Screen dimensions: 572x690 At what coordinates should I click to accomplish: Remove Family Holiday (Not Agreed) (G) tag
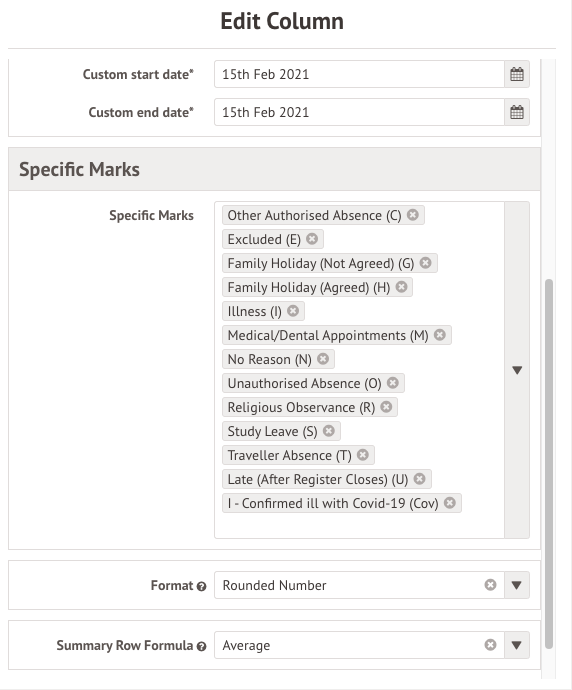[425, 263]
